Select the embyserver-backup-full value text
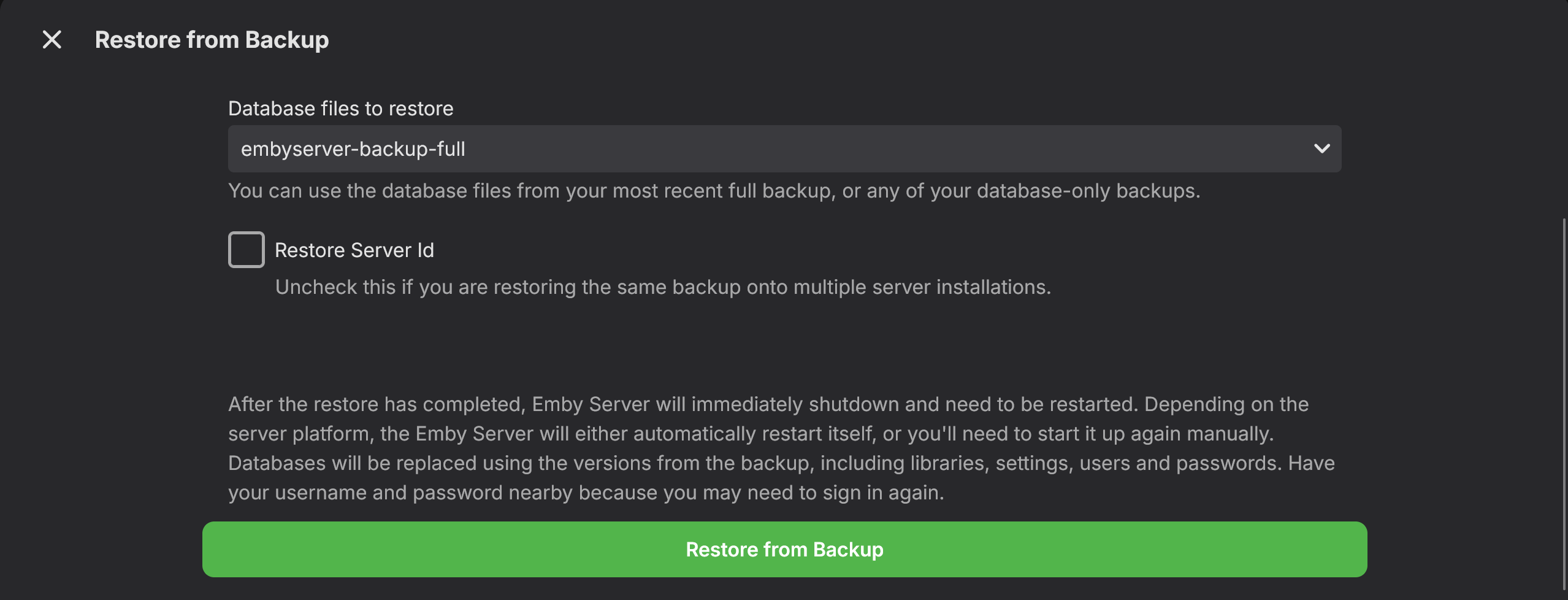The image size is (1568, 600). 353,149
